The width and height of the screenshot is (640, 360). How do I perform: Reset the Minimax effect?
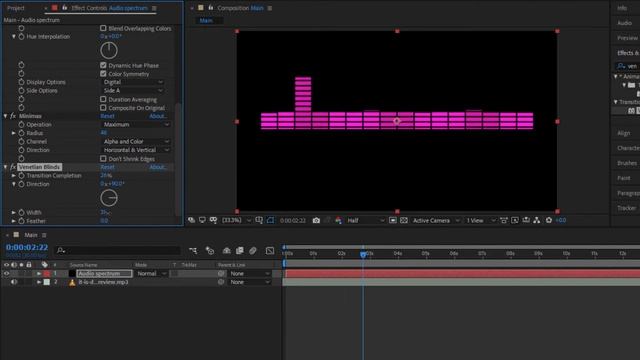click(107, 116)
